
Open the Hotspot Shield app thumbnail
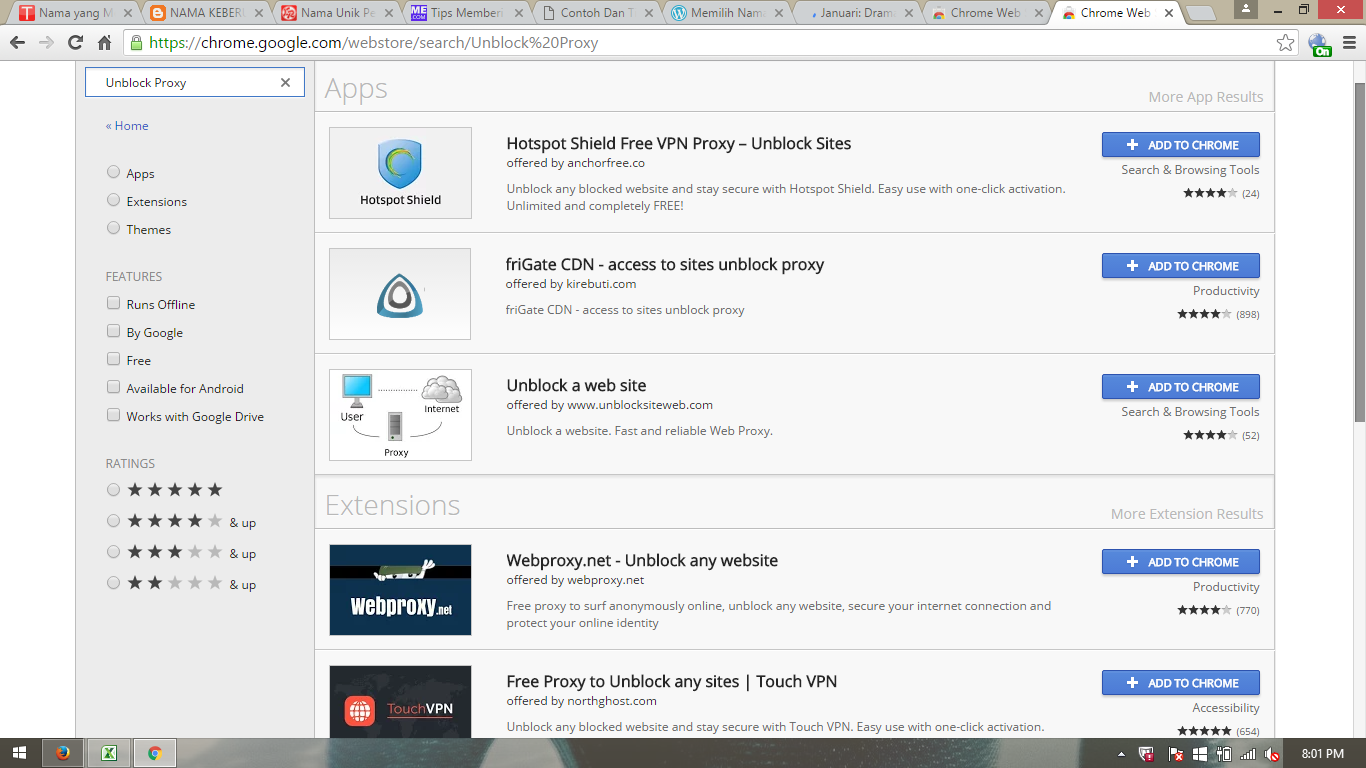click(x=400, y=173)
